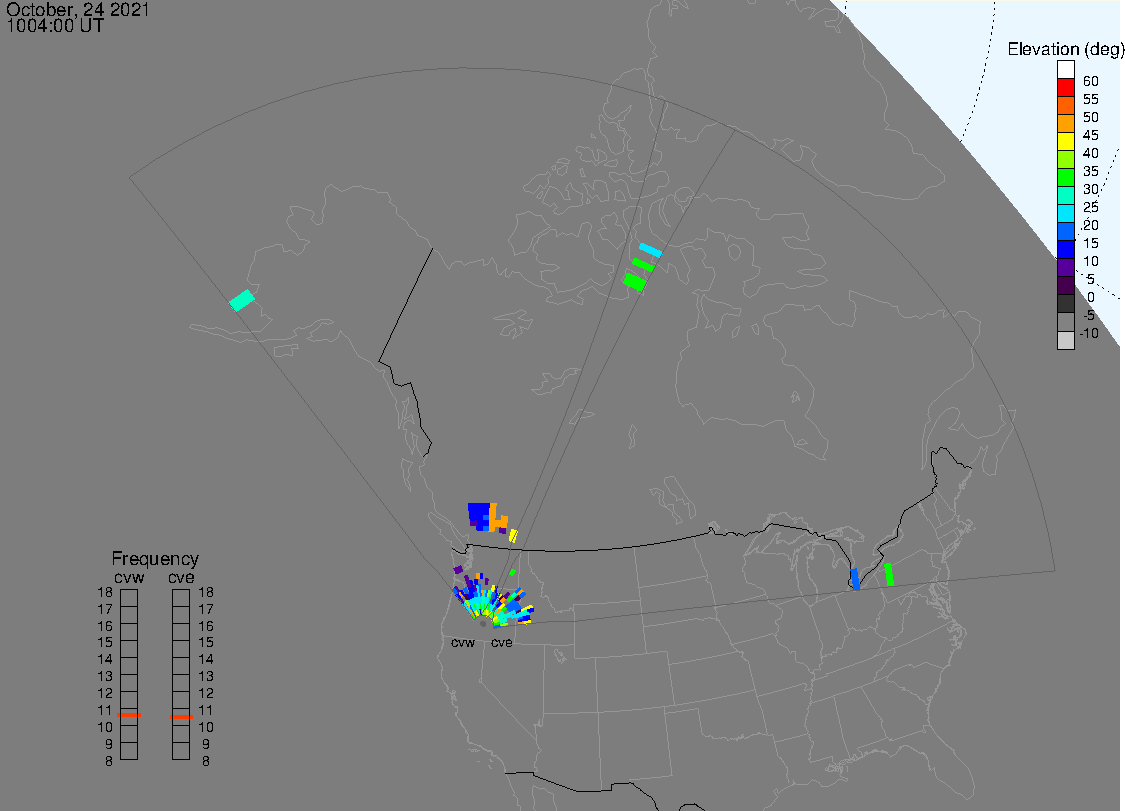This screenshot has width=1125, height=811.
Task: Click the top cell of the cve frequency bar
Action: pyautogui.click(x=181, y=598)
